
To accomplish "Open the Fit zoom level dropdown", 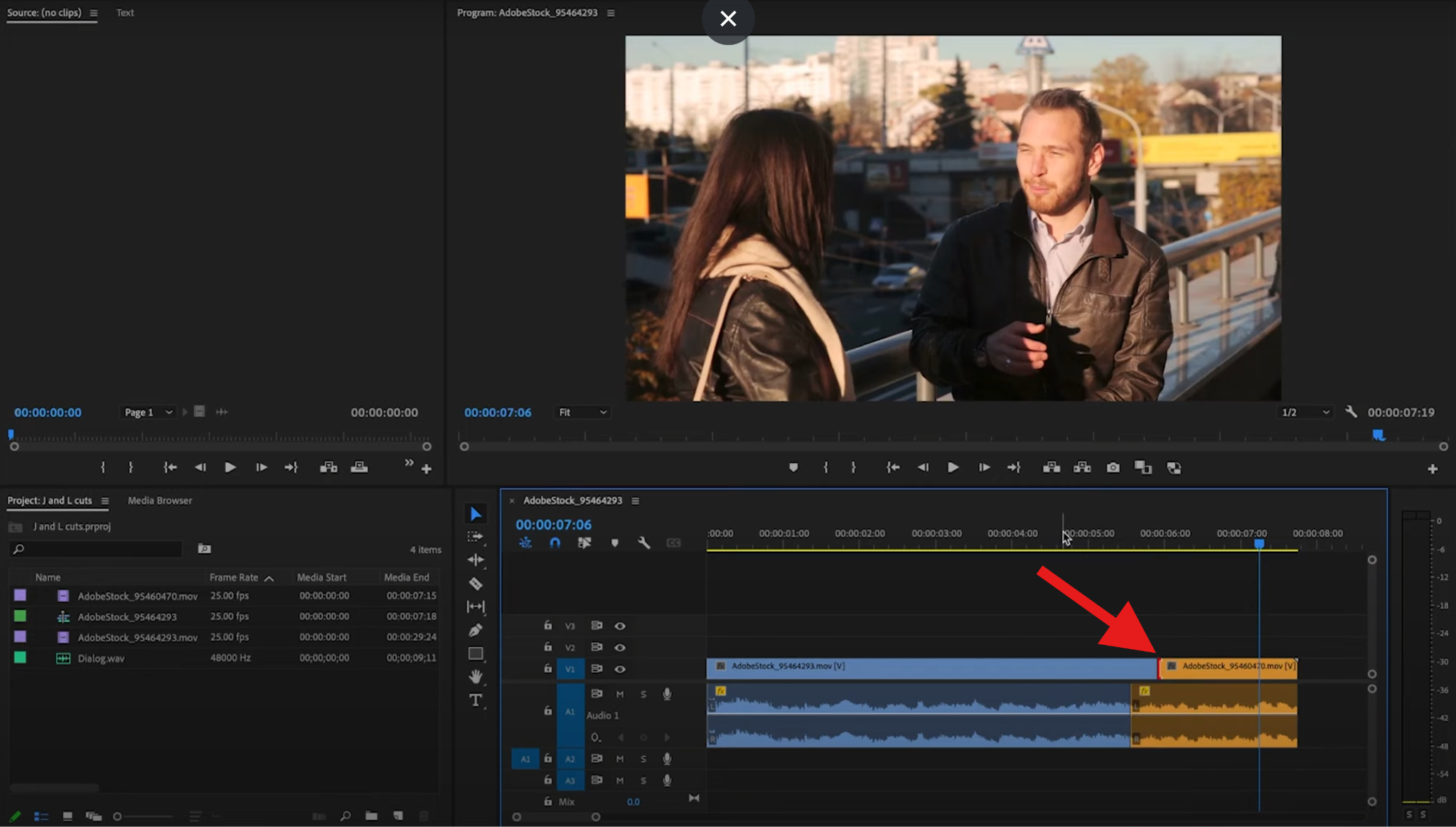I will tap(582, 412).
